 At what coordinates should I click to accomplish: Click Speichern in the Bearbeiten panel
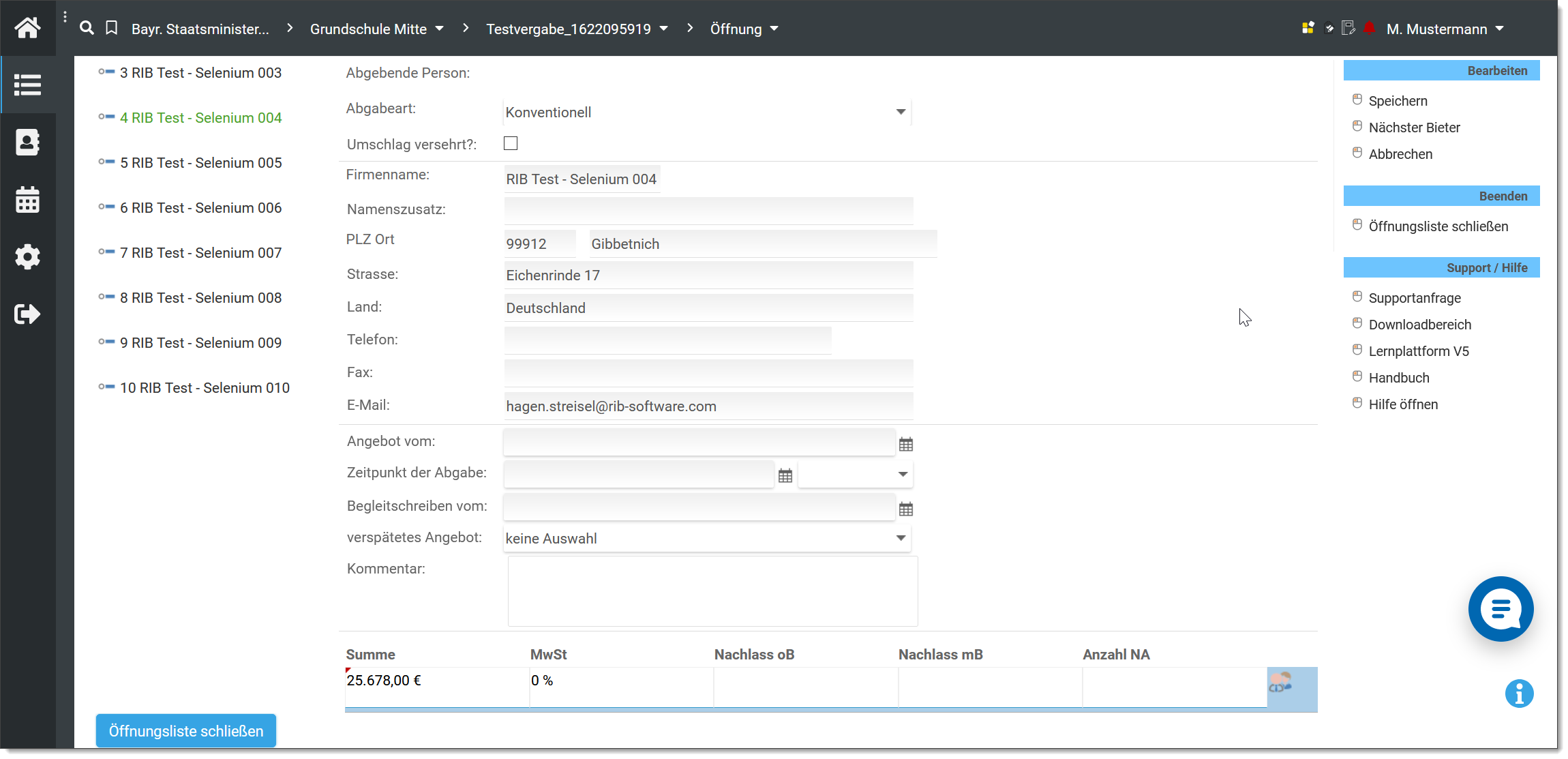[x=1398, y=101]
